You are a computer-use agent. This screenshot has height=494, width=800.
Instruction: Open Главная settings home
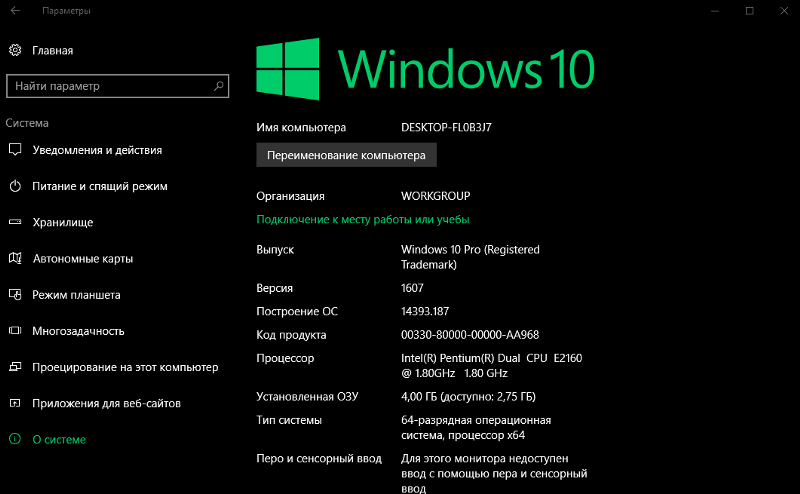(53, 51)
